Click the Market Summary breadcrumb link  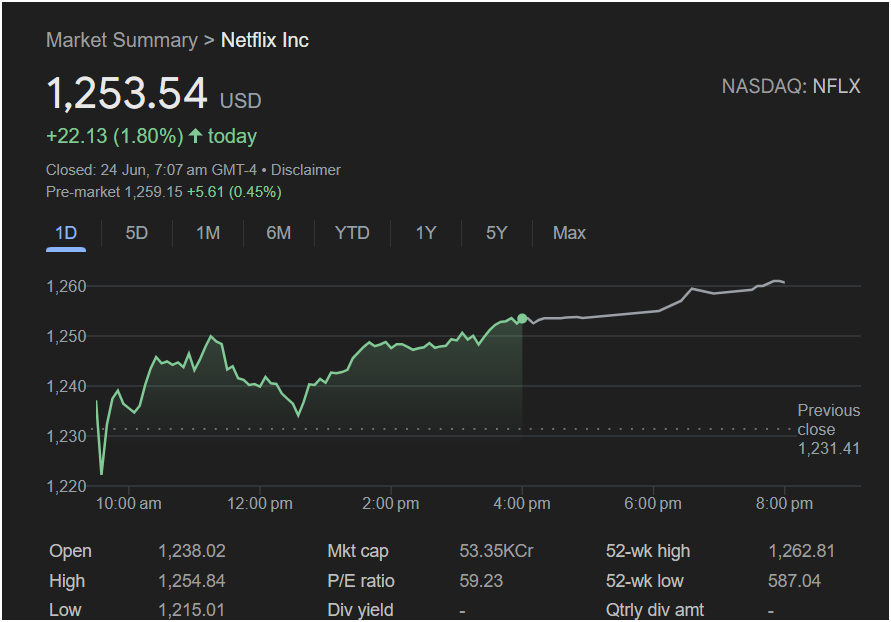pos(122,40)
